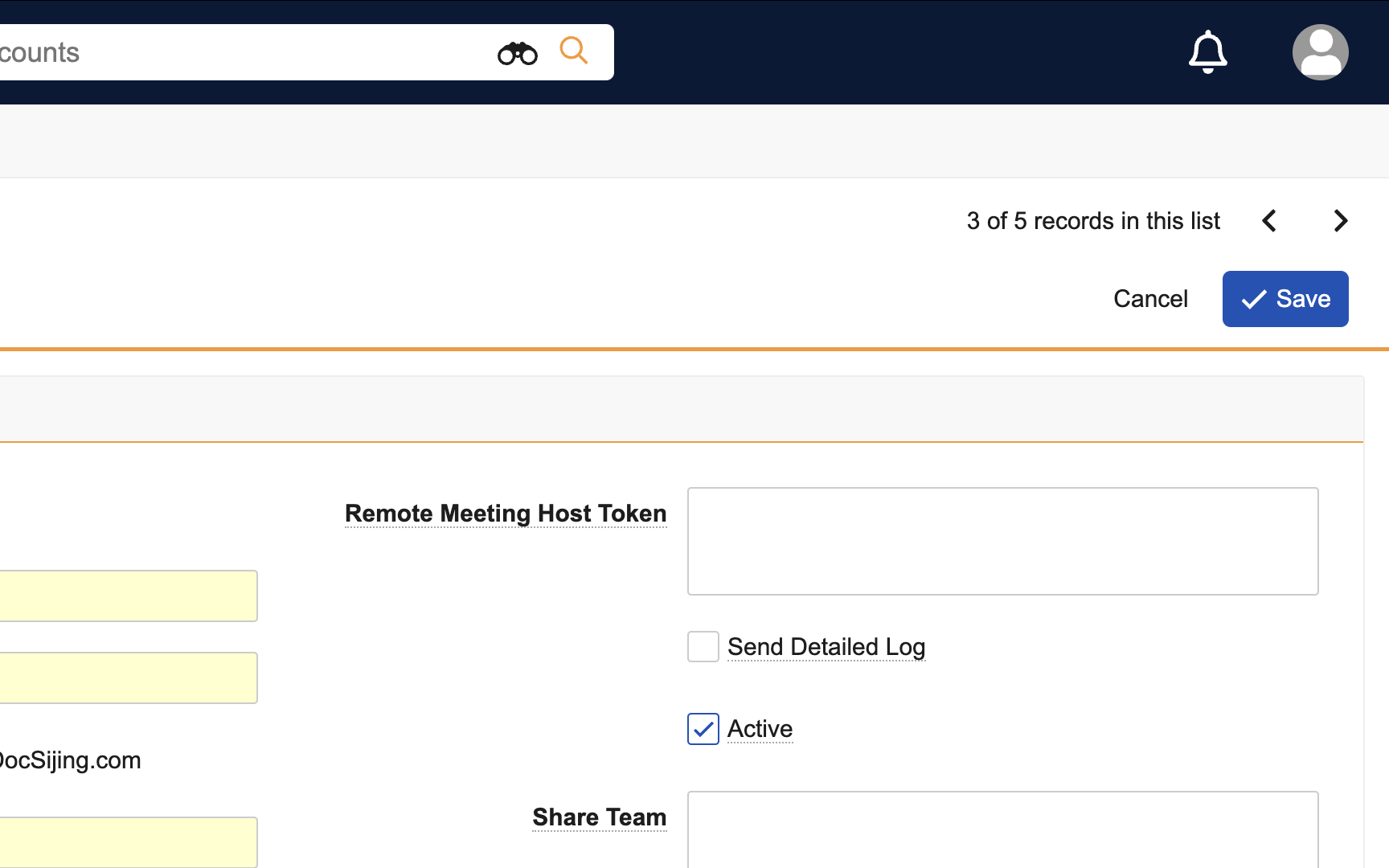Click yellow field directly above DocSijing.com text
The image size is (1389, 868).
click(x=129, y=678)
